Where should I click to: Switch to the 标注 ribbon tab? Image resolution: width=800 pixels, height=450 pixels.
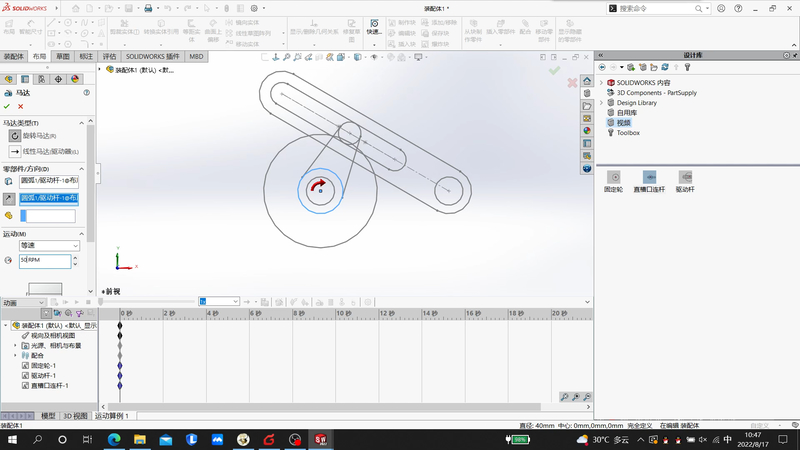86,57
